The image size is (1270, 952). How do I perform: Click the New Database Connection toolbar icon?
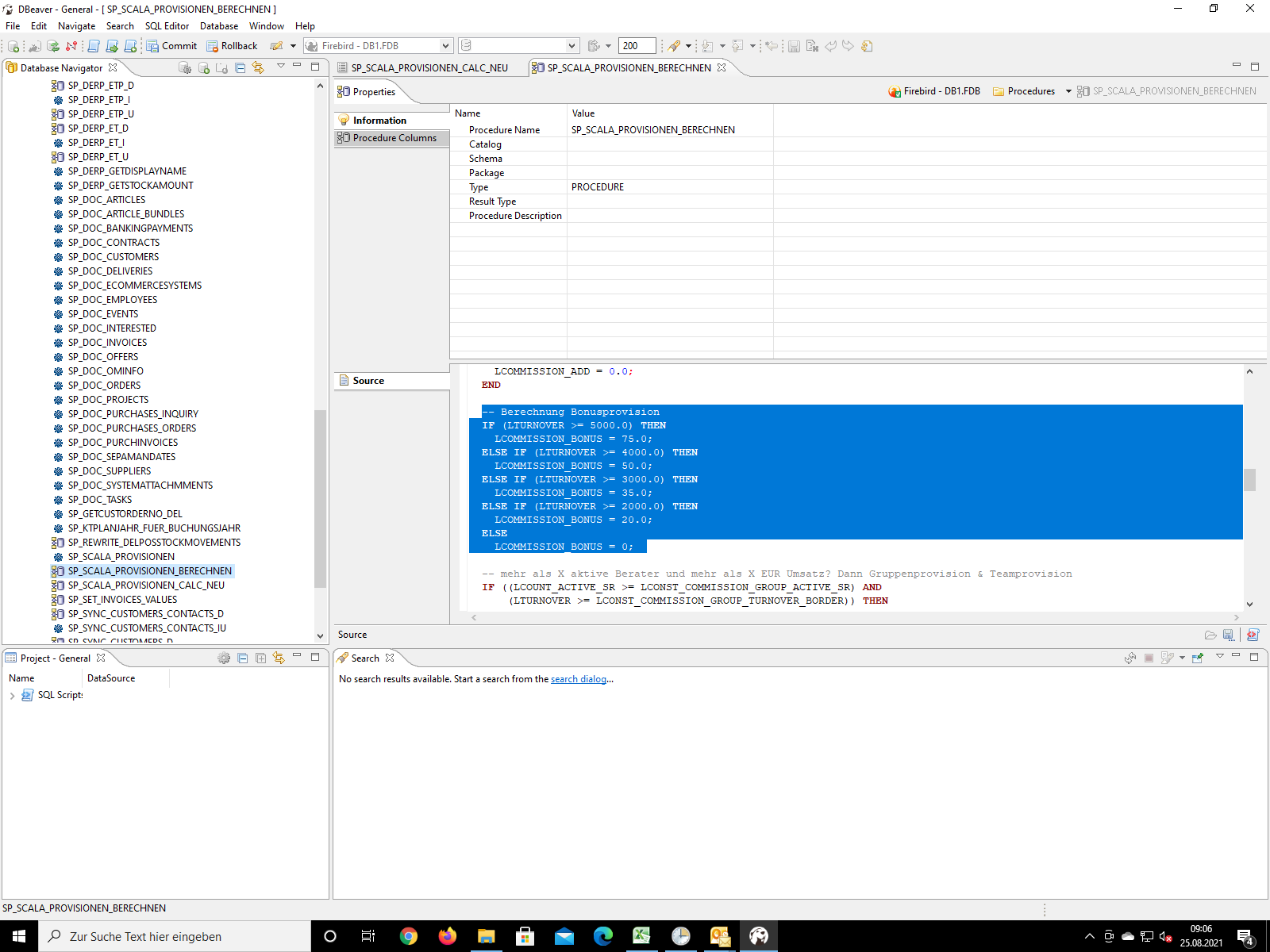[13, 46]
